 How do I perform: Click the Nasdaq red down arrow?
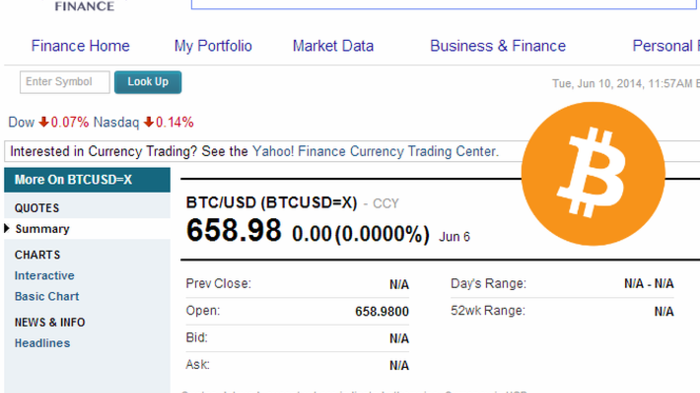pyautogui.click(x=149, y=122)
